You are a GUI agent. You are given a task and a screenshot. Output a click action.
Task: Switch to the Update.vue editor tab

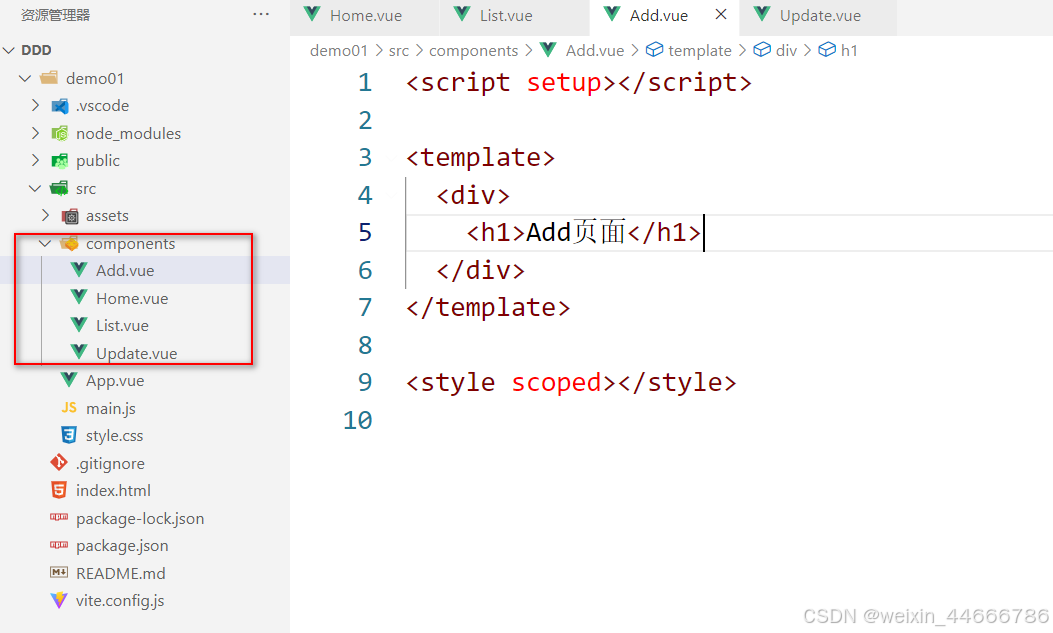tap(818, 16)
